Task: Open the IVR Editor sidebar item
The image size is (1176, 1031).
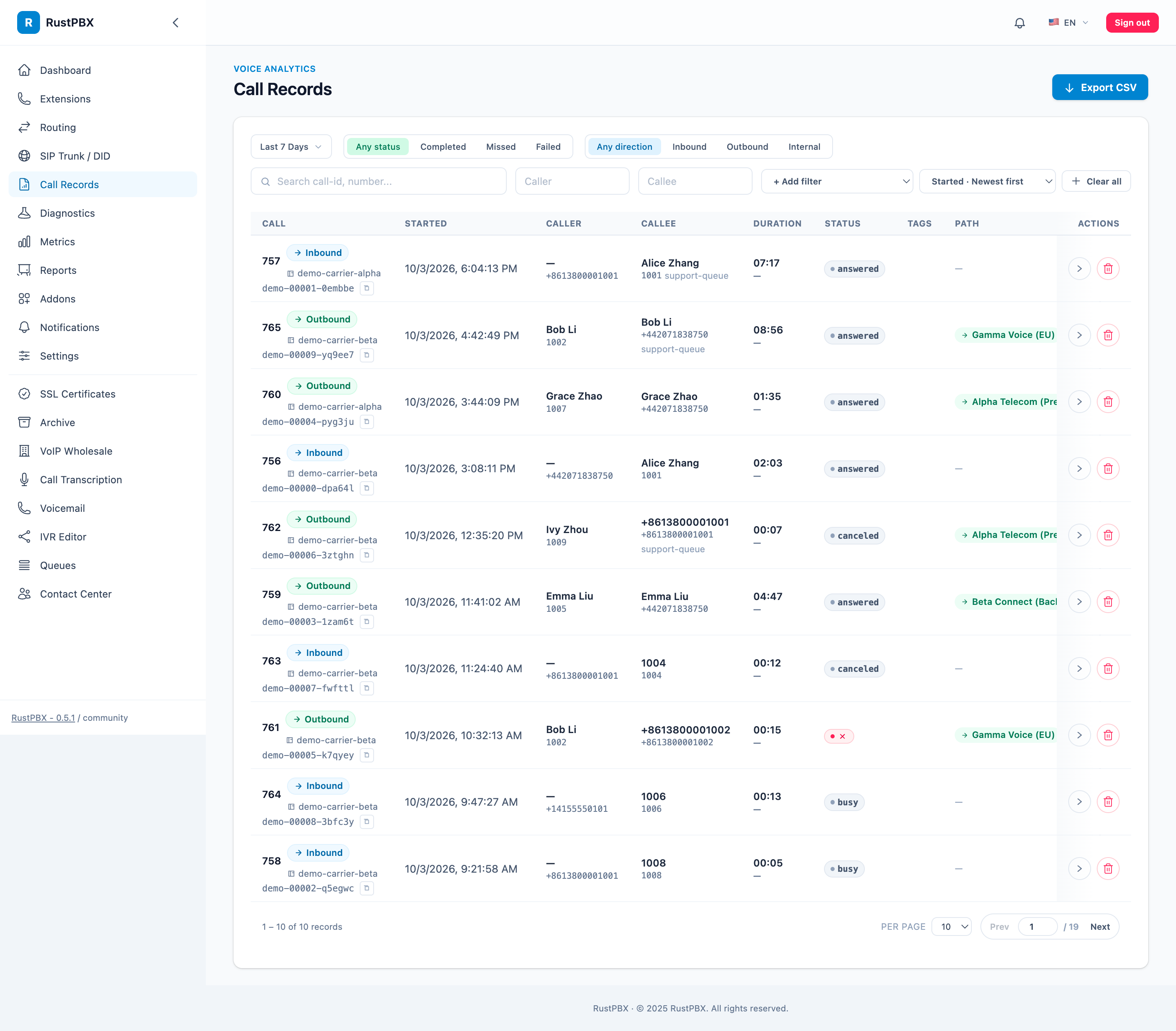Action: (103, 536)
